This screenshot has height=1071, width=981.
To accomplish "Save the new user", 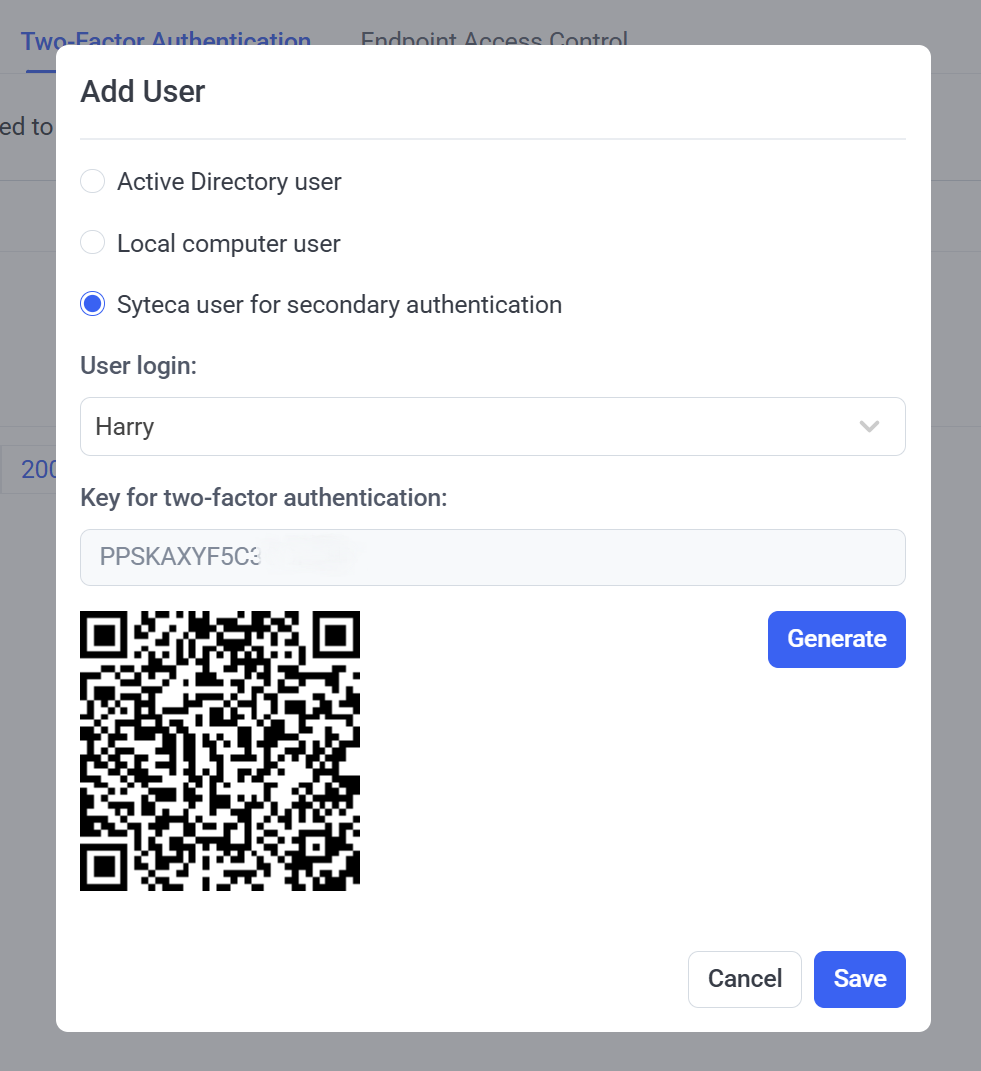I will pyautogui.click(x=859, y=979).
